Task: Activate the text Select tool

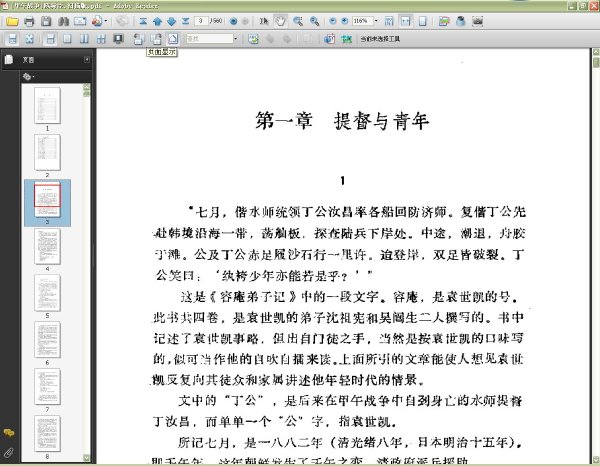Action: pyautogui.click(x=264, y=21)
